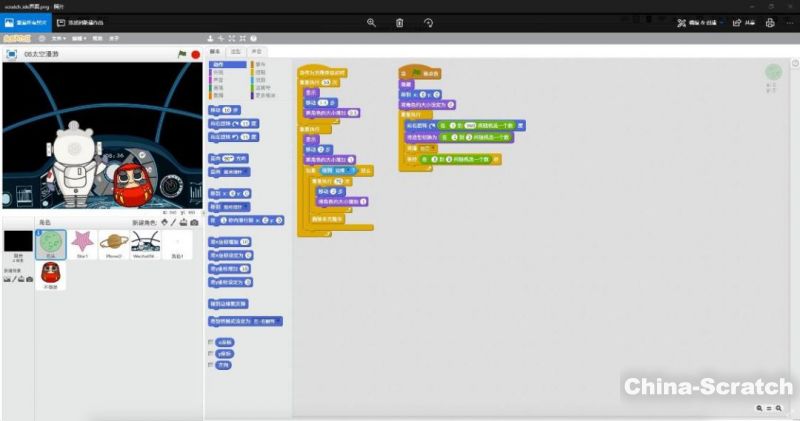Click the Photos delete trash icon
Image resolution: width=800 pixels, height=421 pixels.
pos(399,22)
